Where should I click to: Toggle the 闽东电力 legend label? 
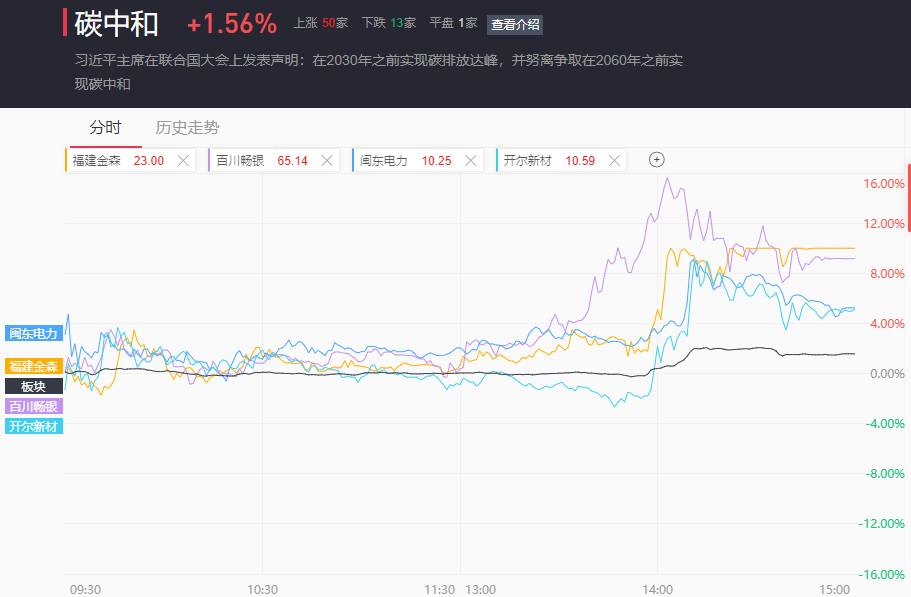click(33, 335)
